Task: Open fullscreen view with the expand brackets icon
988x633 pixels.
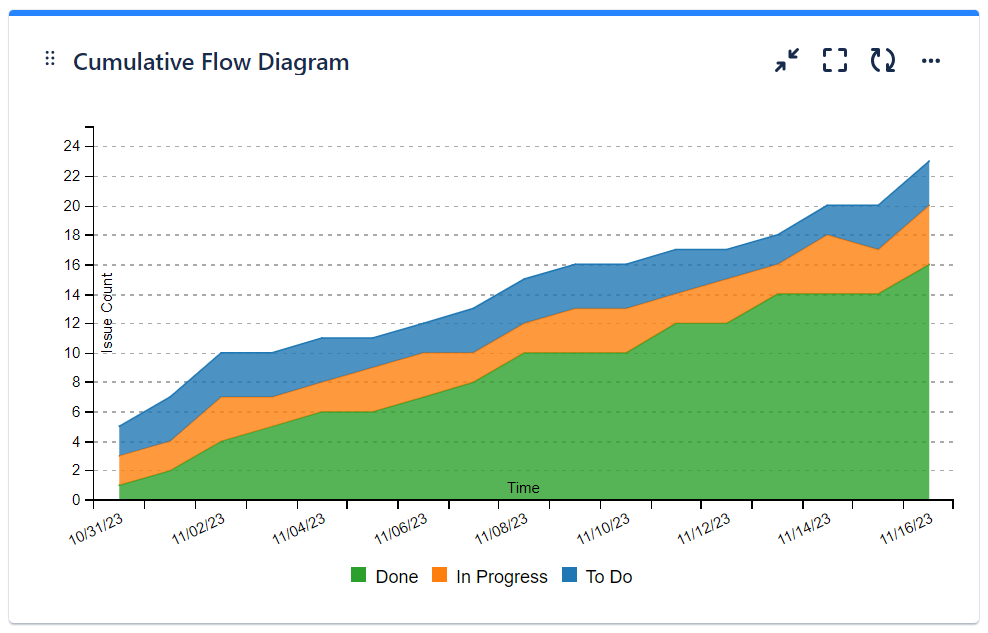Action: click(x=834, y=60)
